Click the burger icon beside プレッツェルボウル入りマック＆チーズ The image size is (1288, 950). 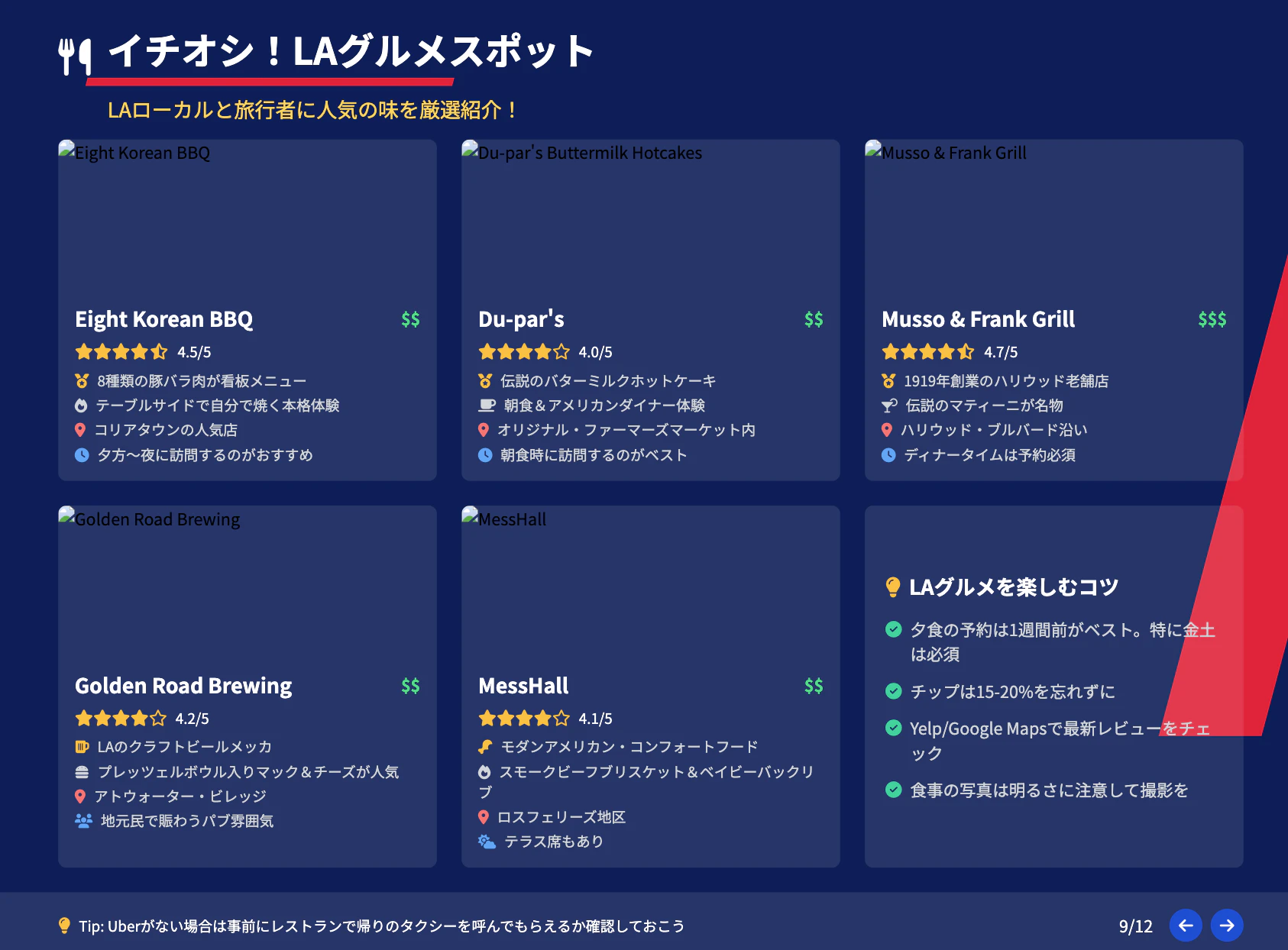click(x=82, y=771)
